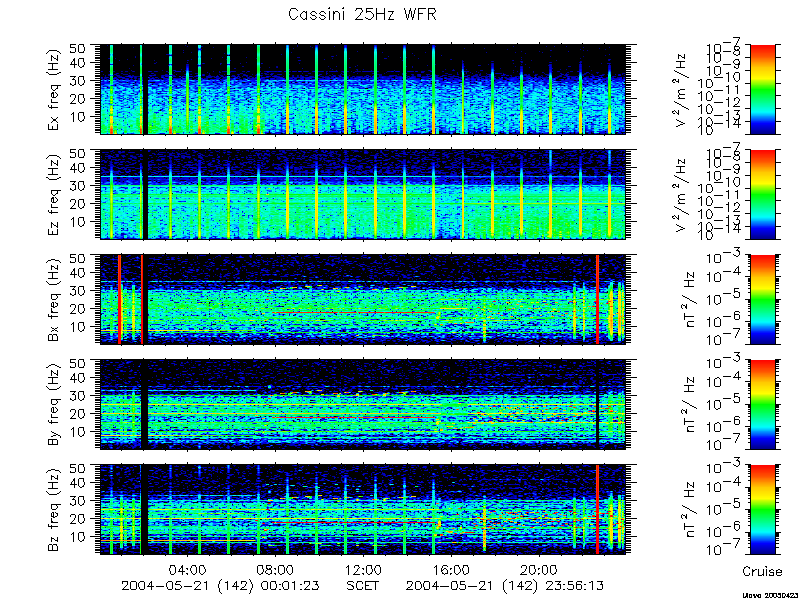Click the 'Cruise' label below the color bars

point(762,571)
